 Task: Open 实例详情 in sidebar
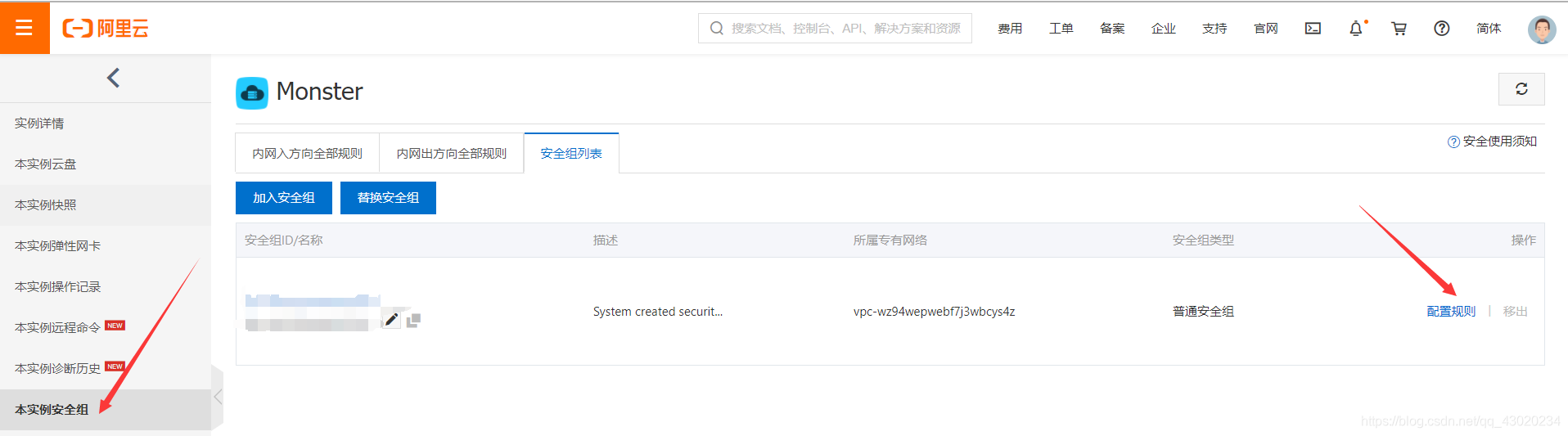pyautogui.click(x=106, y=124)
